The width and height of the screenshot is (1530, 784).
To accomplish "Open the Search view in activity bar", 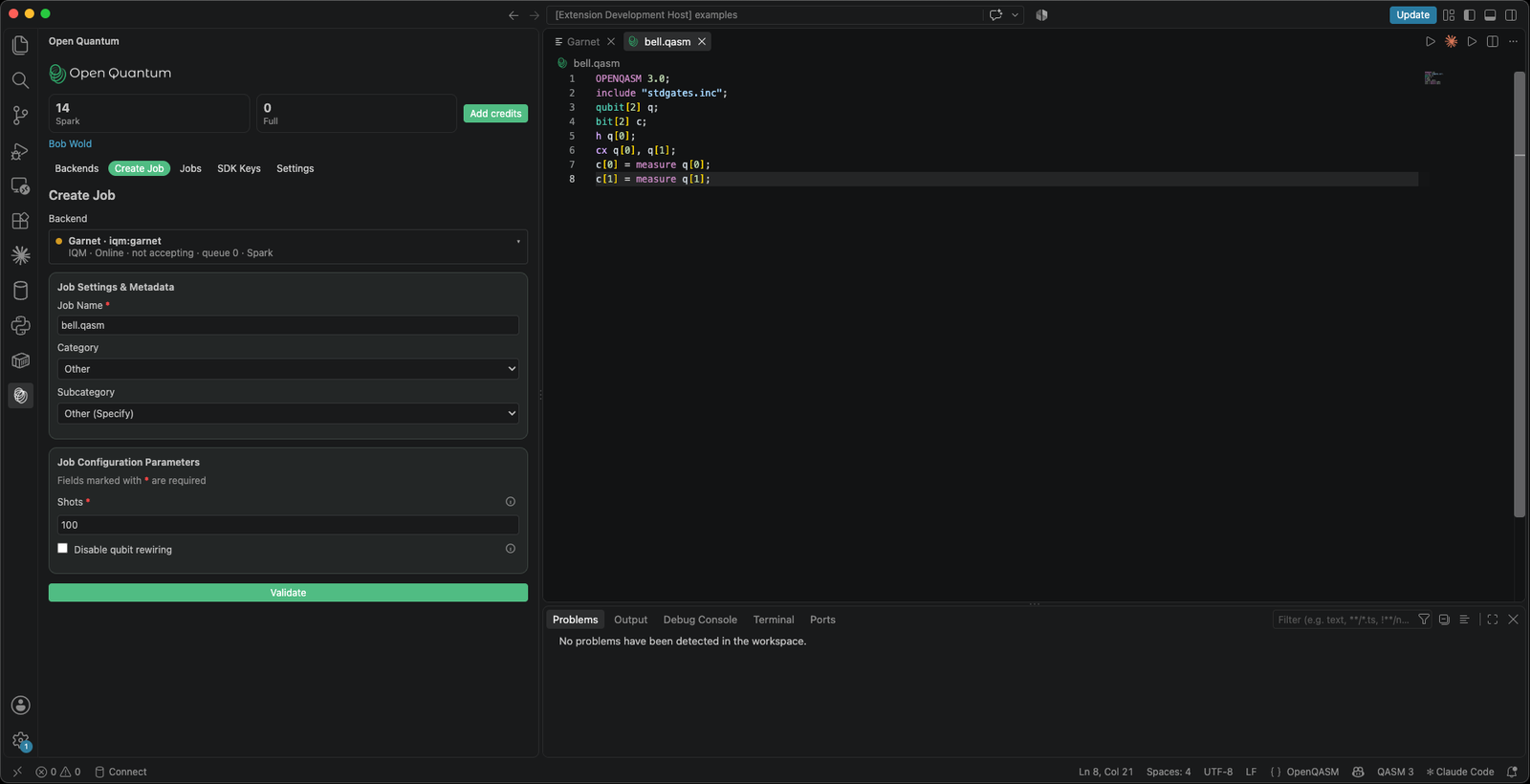I will tap(20, 80).
